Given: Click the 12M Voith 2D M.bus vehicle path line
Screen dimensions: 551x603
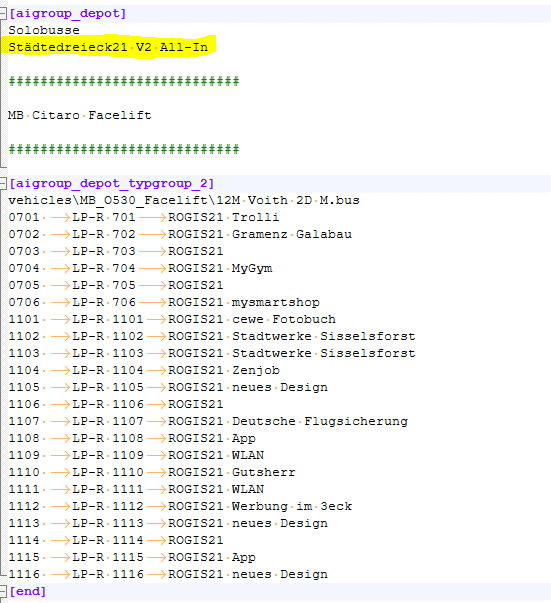Looking at the screenshot, I should pos(184,200).
